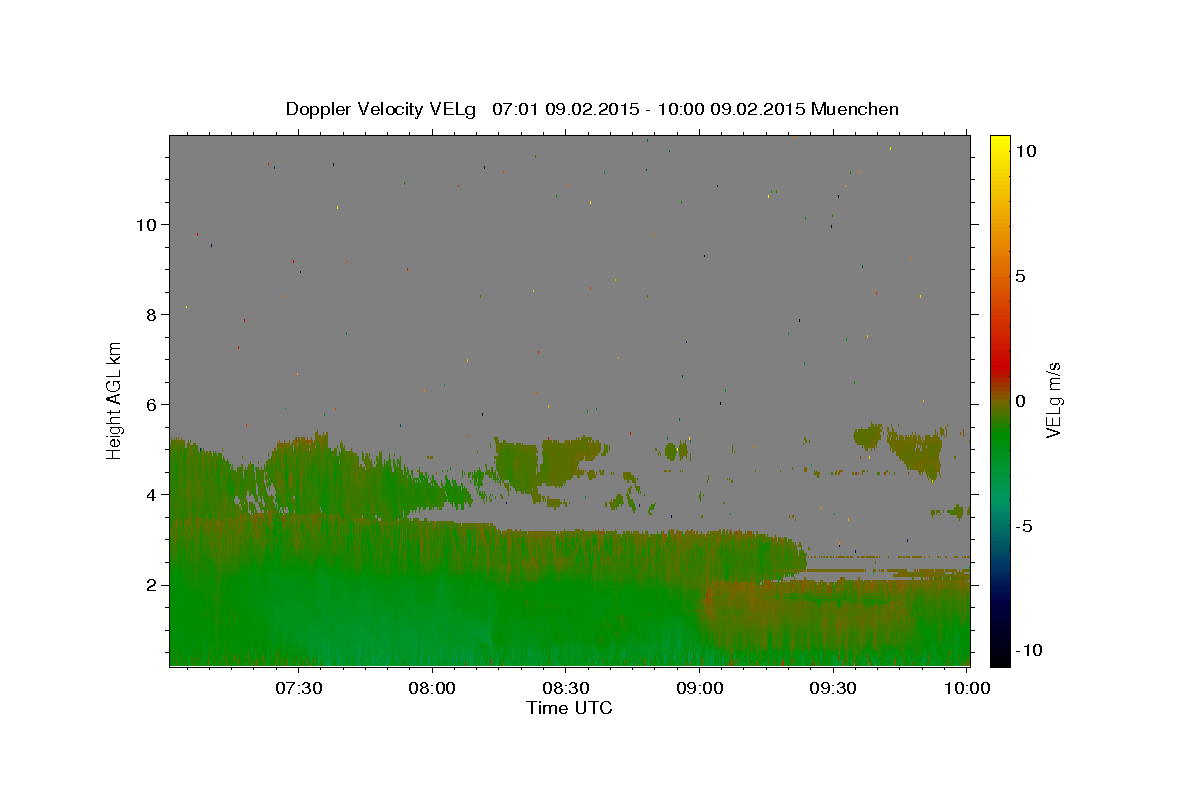Click the height axis value 8
Screen dimensions: 1200x800
(152, 314)
